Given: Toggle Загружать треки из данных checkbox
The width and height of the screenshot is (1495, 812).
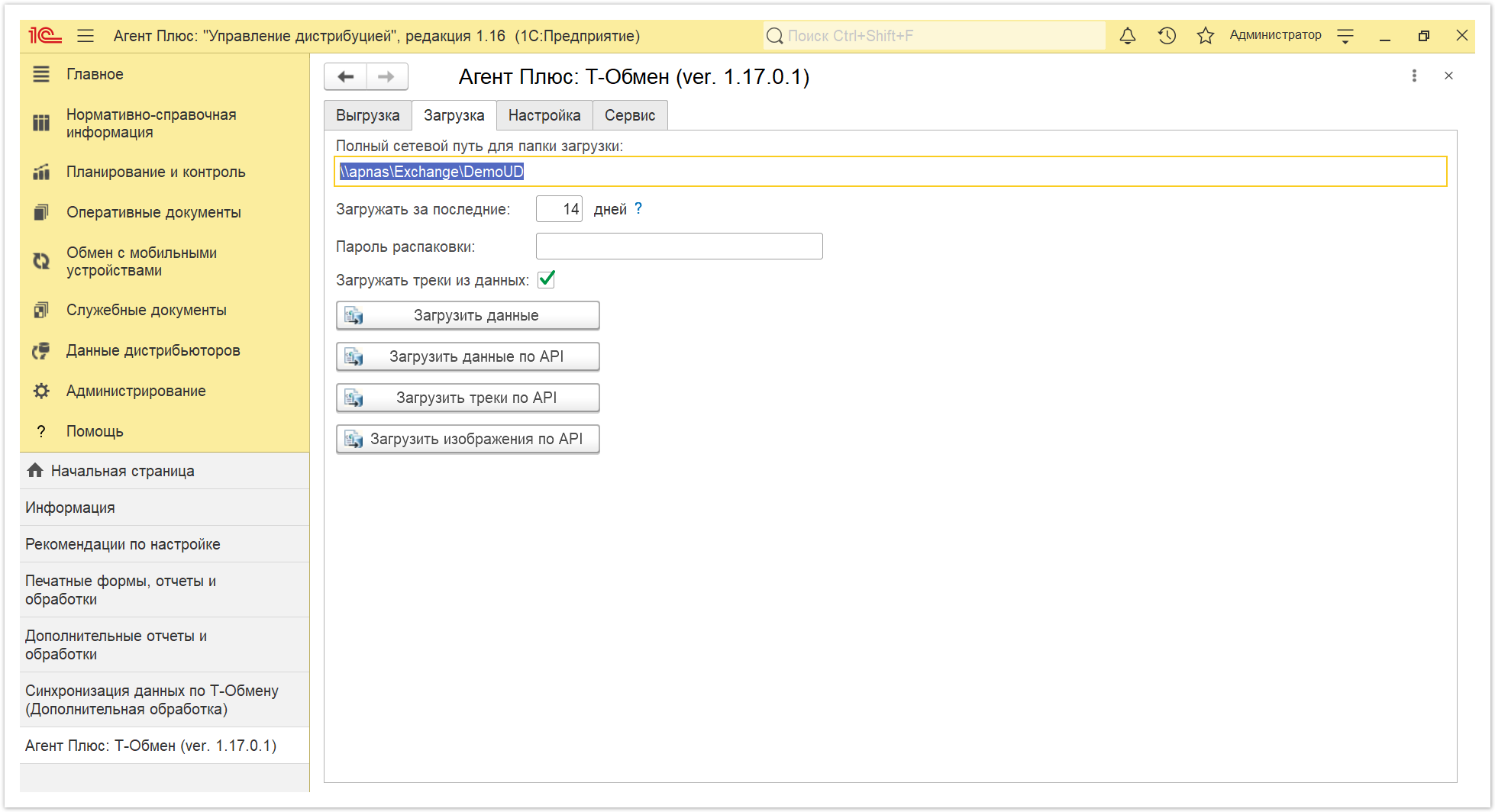Looking at the screenshot, I should pyautogui.click(x=546, y=279).
